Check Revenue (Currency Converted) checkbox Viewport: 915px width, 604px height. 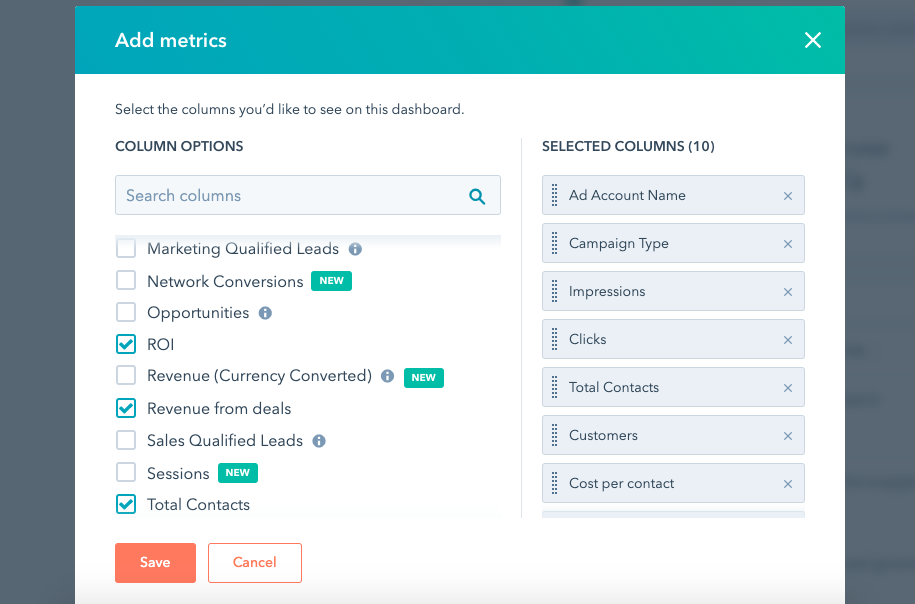(126, 375)
